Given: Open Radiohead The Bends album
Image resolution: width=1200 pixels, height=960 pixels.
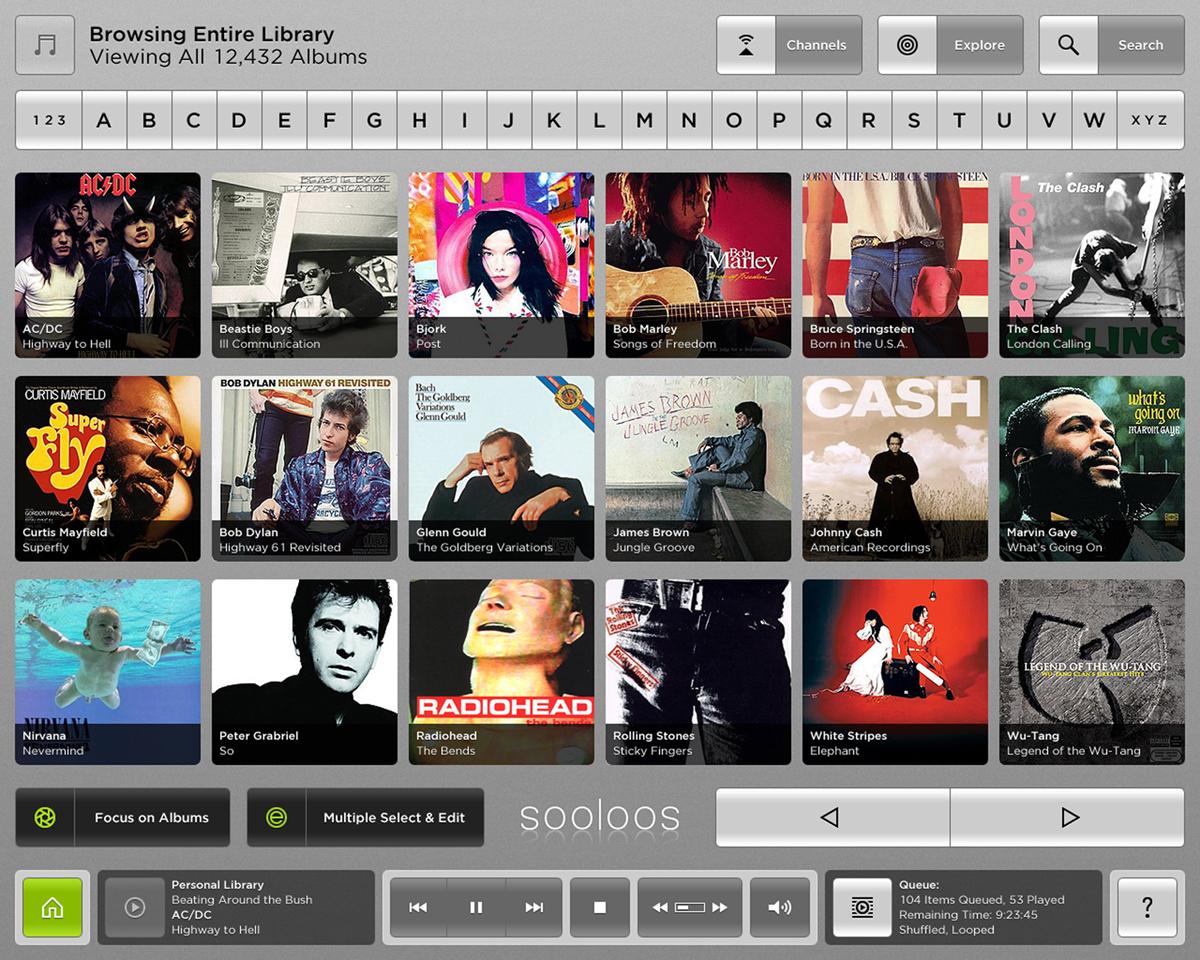Looking at the screenshot, I should coord(501,672).
